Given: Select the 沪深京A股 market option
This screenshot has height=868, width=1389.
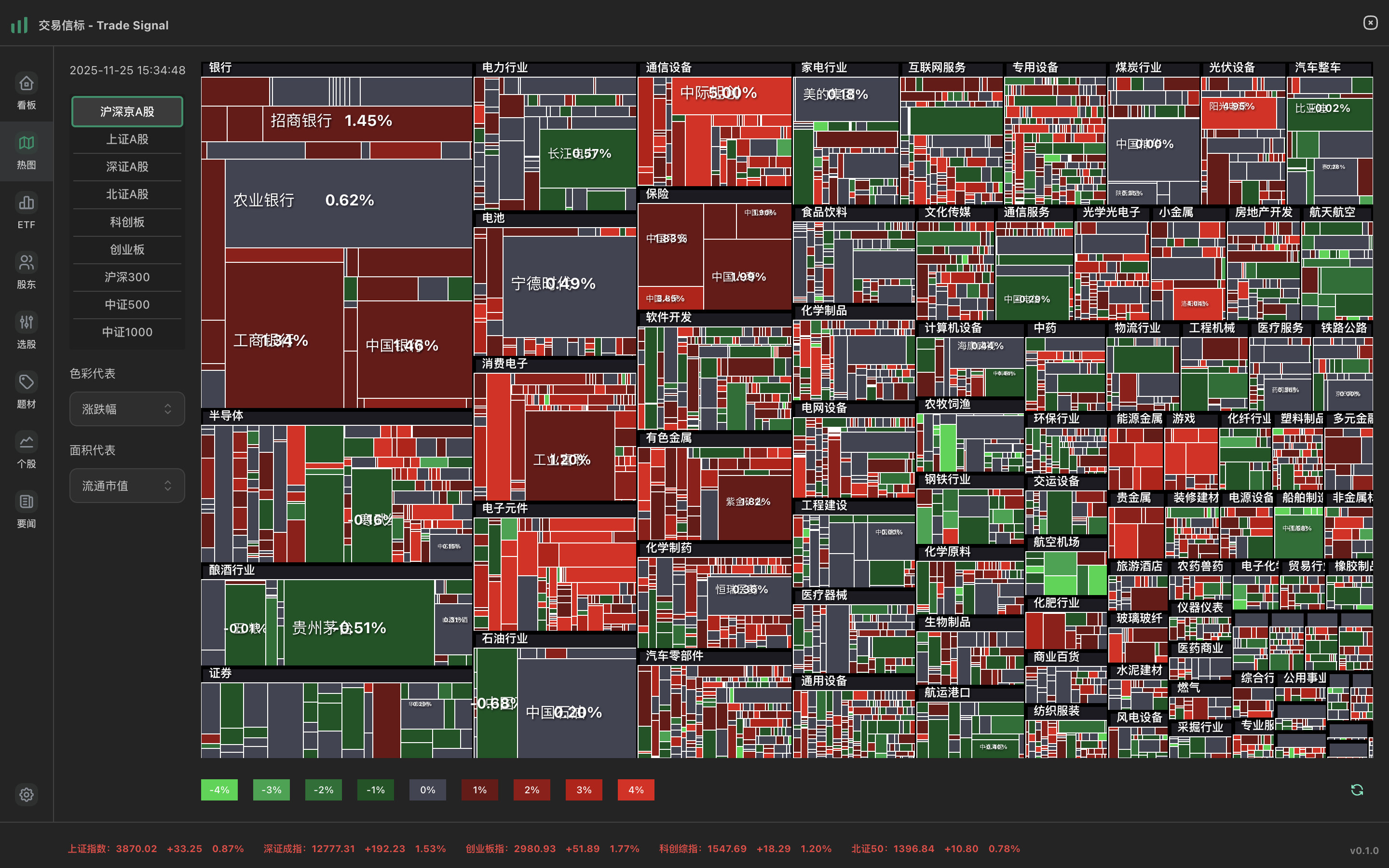Looking at the screenshot, I should 127,111.
